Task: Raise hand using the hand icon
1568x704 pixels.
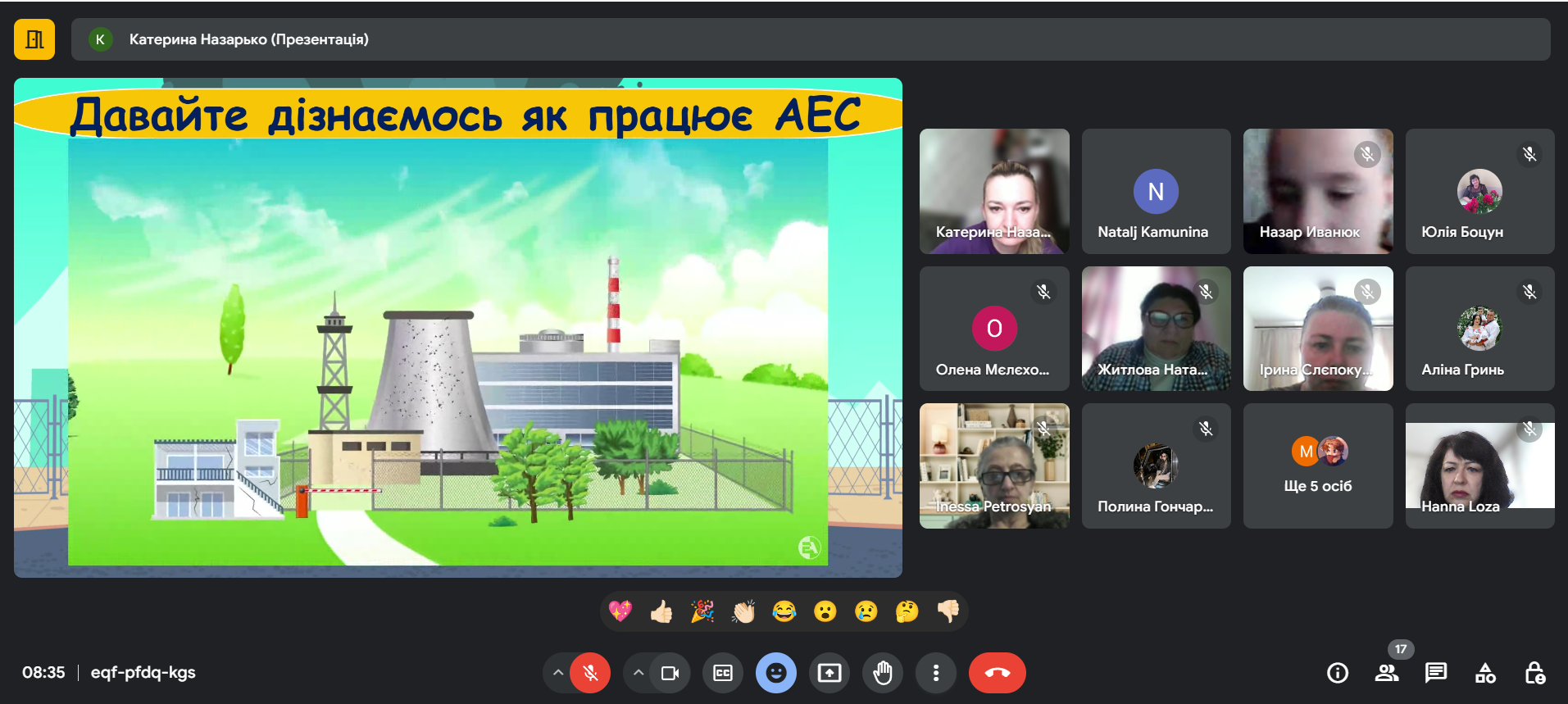Action: pos(883,673)
